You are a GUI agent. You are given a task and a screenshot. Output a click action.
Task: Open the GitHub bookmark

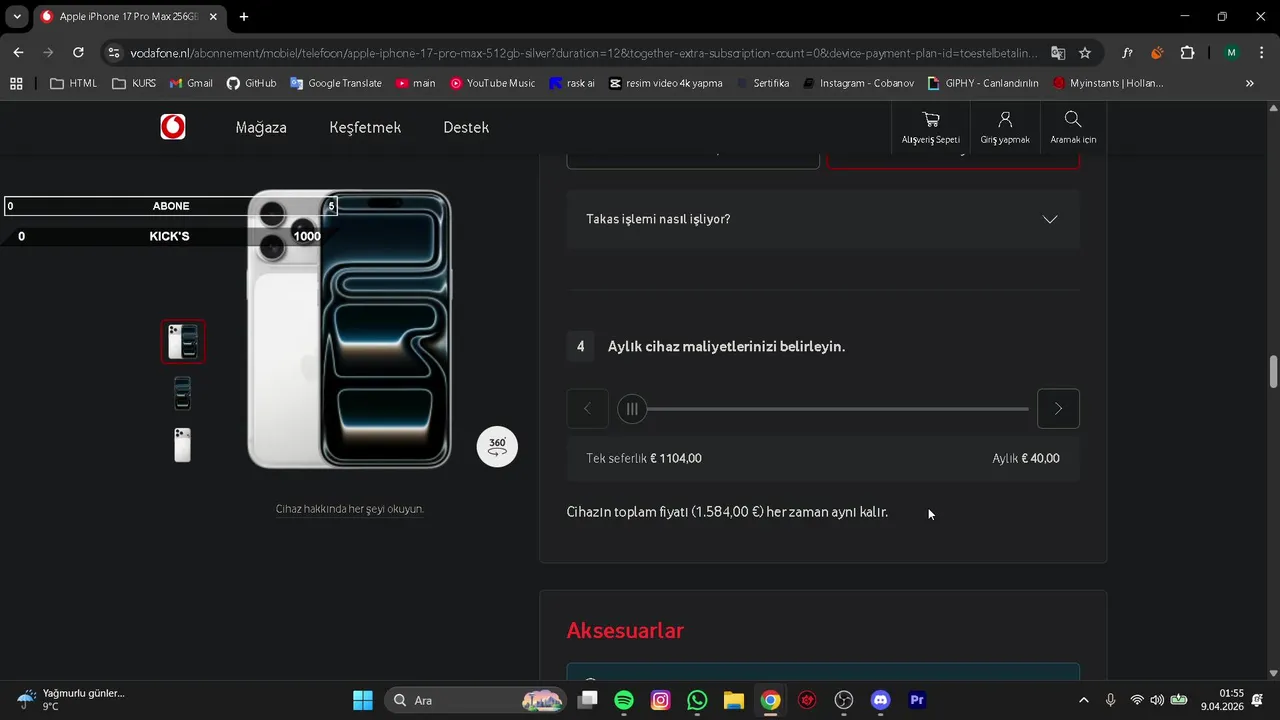tap(251, 83)
